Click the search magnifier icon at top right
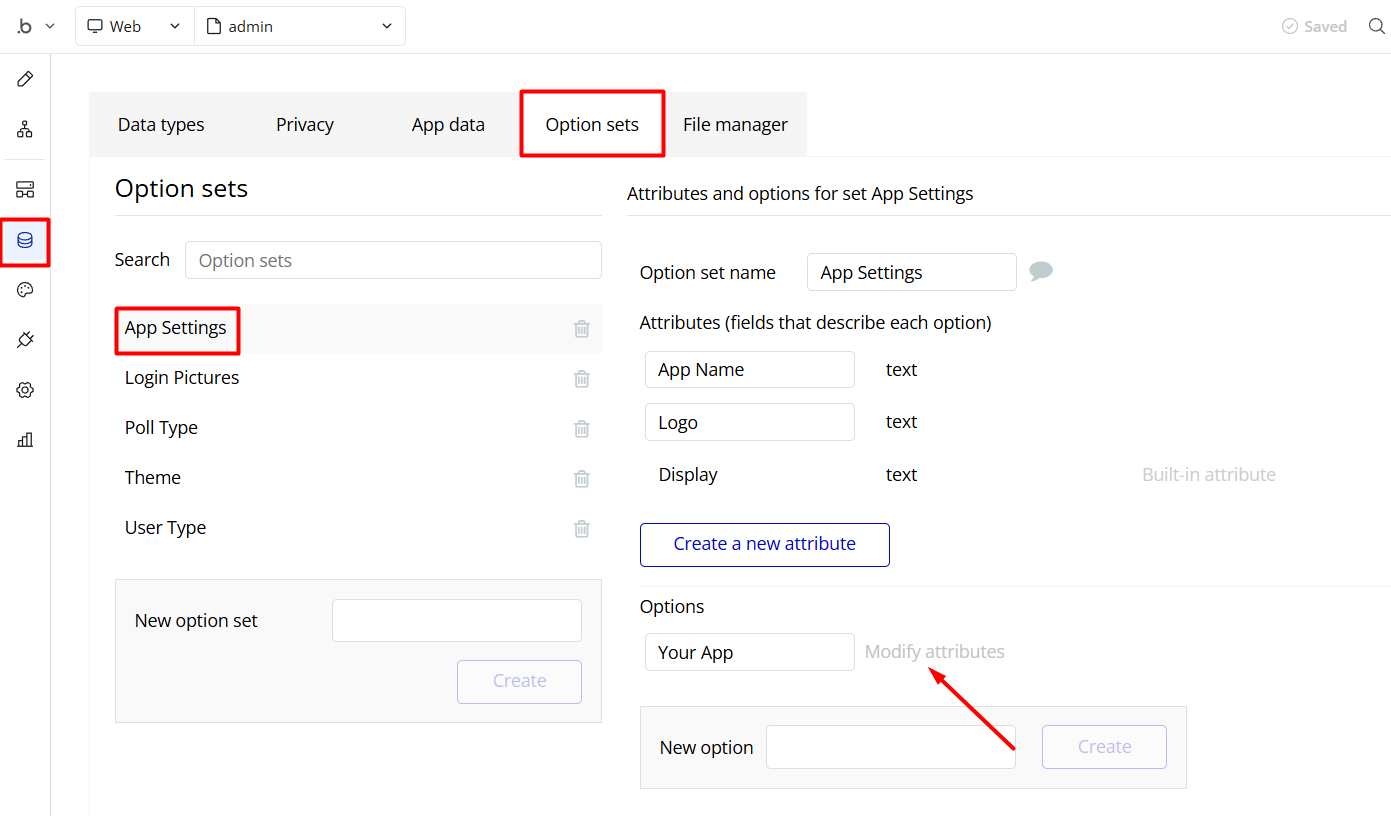 pyautogui.click(x=1377, y=26)
